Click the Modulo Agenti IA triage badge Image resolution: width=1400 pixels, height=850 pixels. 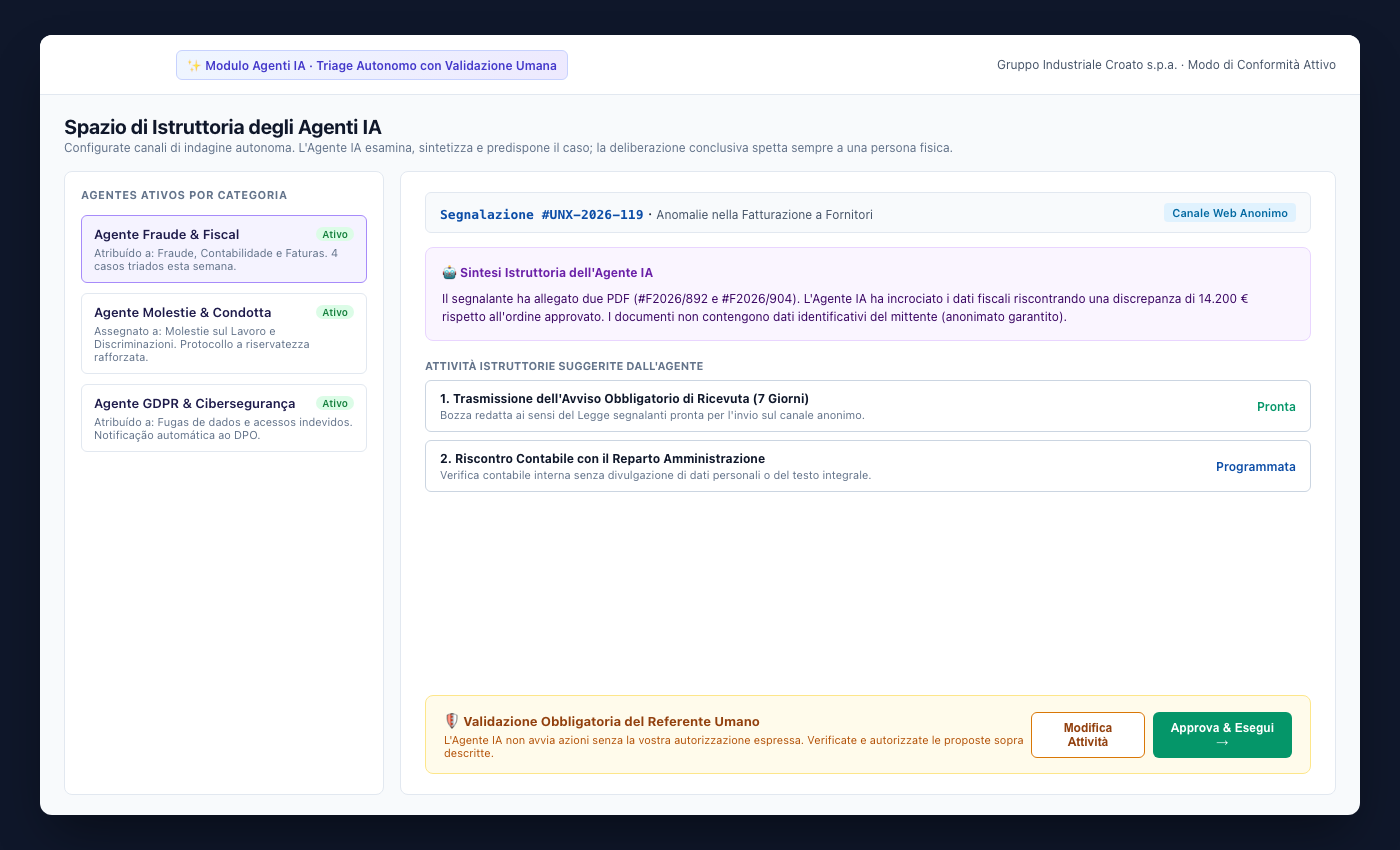click(372, 65)
